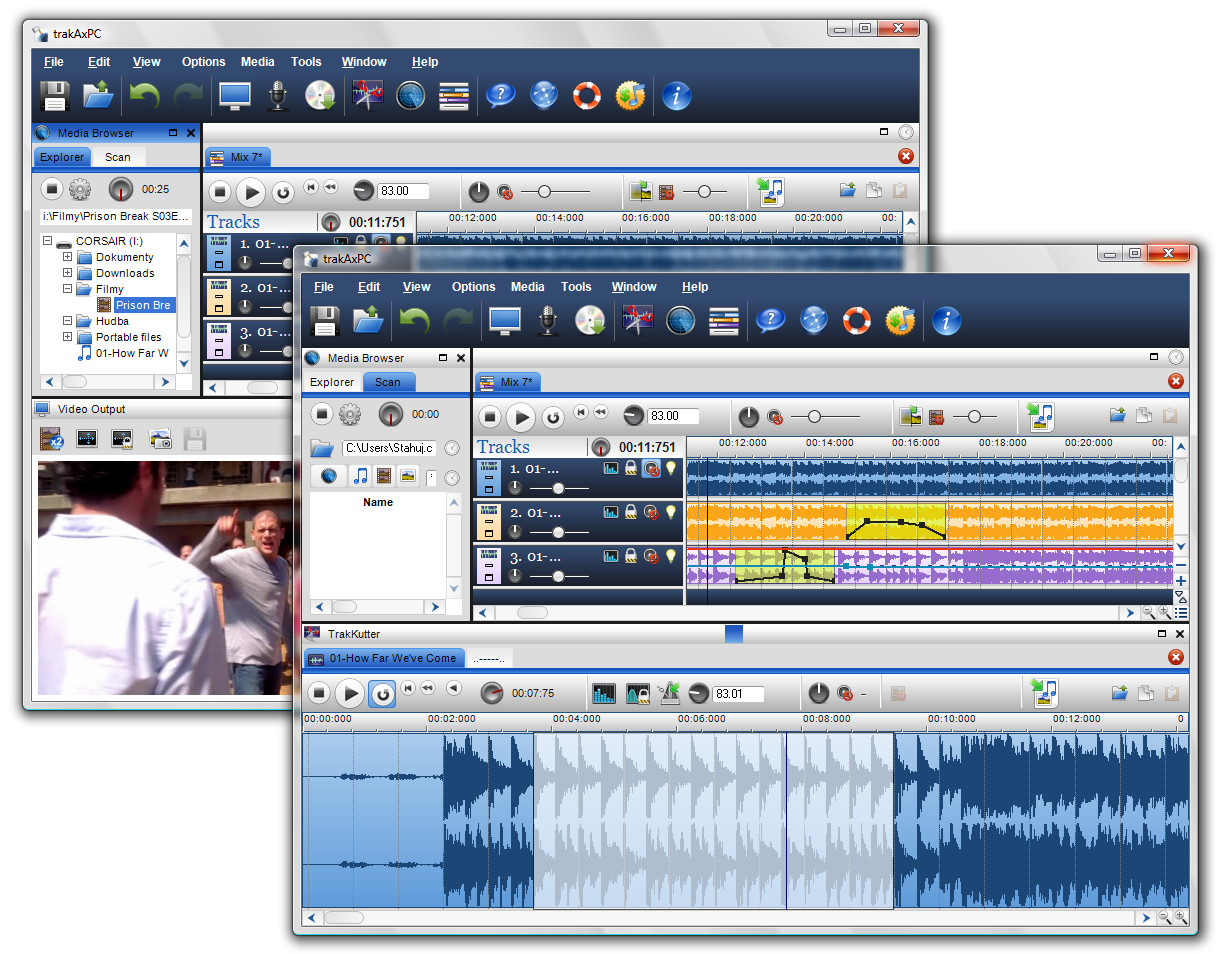
Task: Click the mix tracks list icon in front toolbar
Action: point(724,321)
